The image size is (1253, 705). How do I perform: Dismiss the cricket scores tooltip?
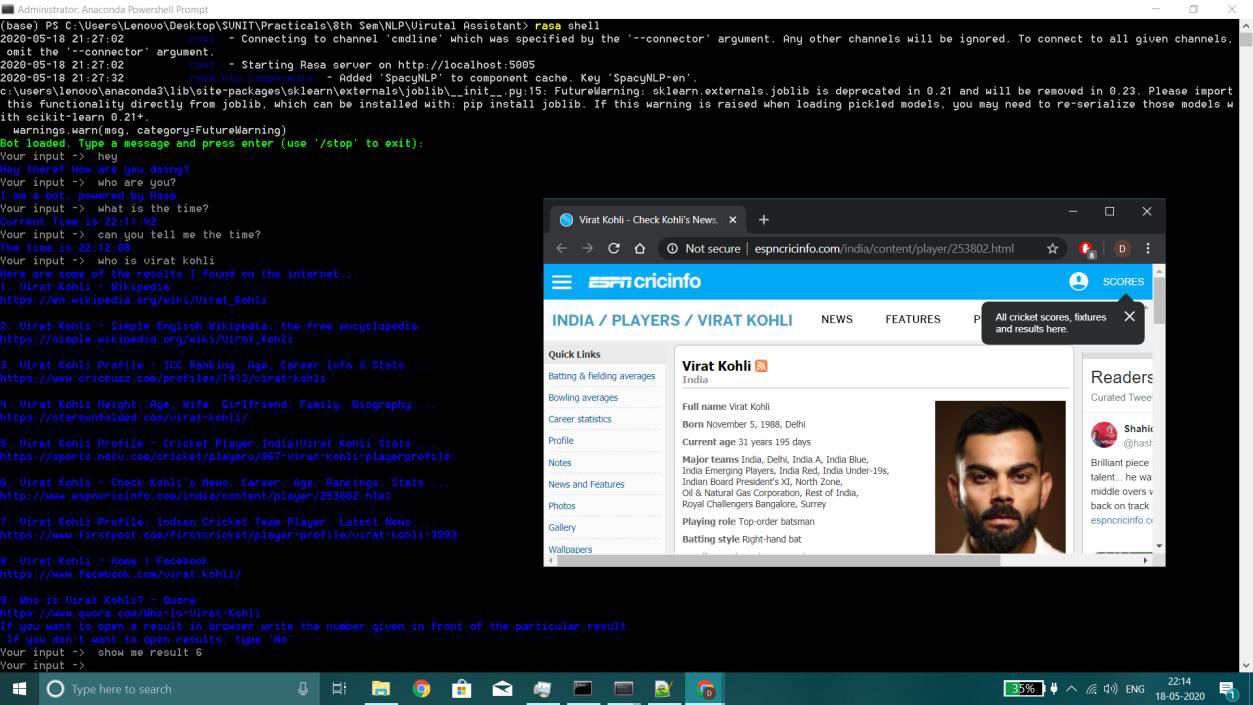click(1129, 316)
